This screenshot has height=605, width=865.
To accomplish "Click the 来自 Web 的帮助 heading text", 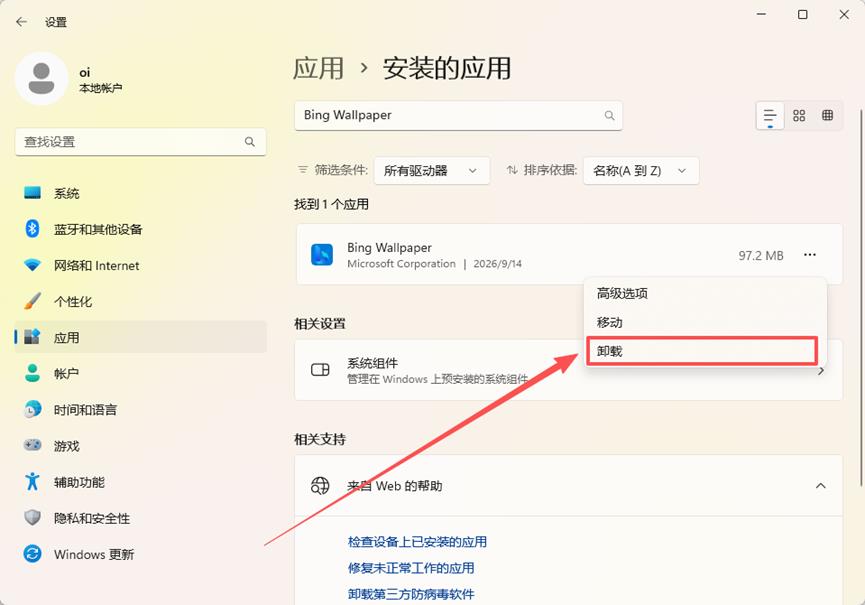I will pyautogui.click(x=394, y=486).
